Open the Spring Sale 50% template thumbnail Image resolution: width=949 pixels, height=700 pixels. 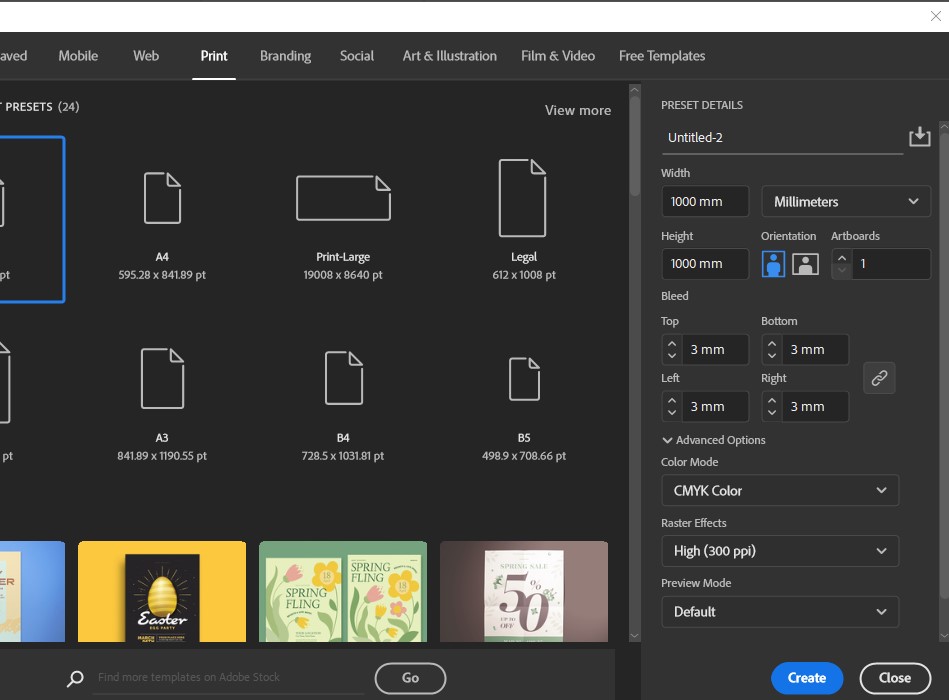[x=524, y=592]
